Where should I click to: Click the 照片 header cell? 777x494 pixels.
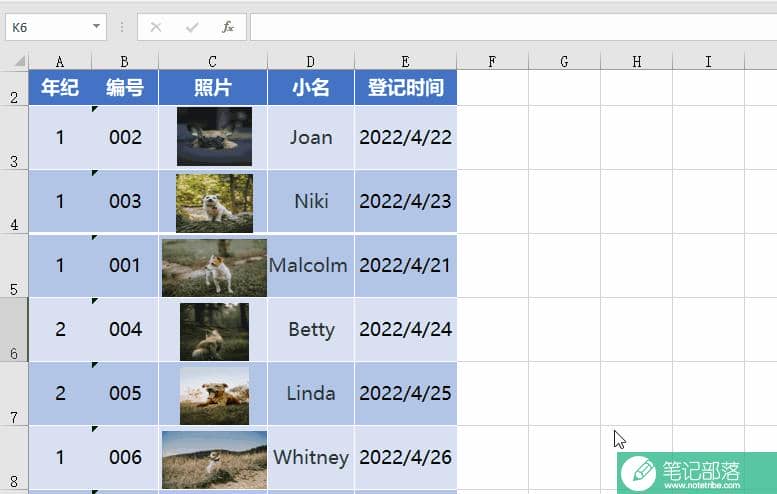pyautogui.click(x=213, y=88)
